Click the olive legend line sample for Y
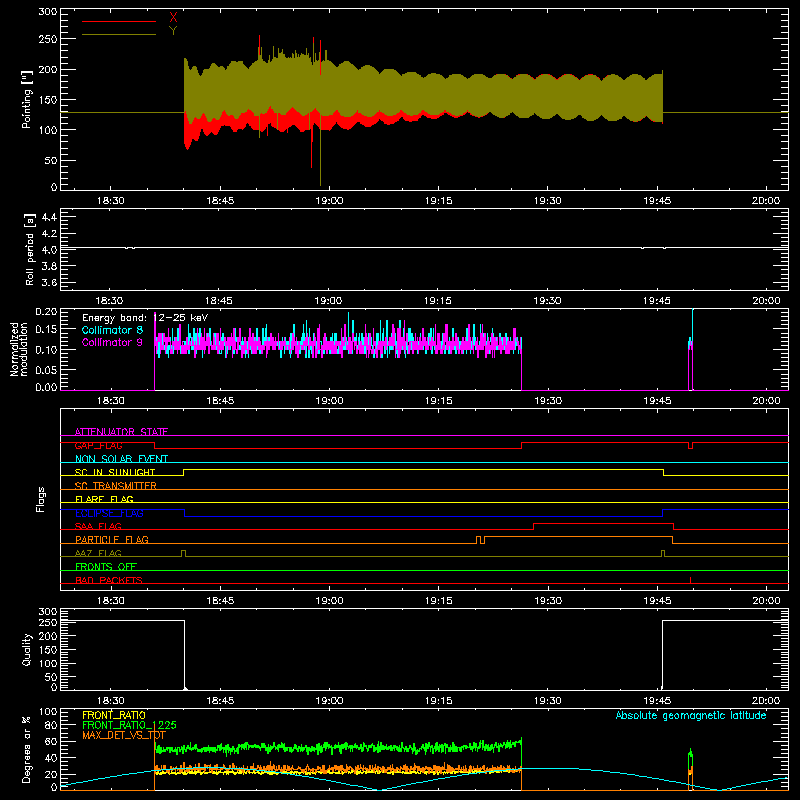The image size is (800, 800). click(x=119, y=35)
